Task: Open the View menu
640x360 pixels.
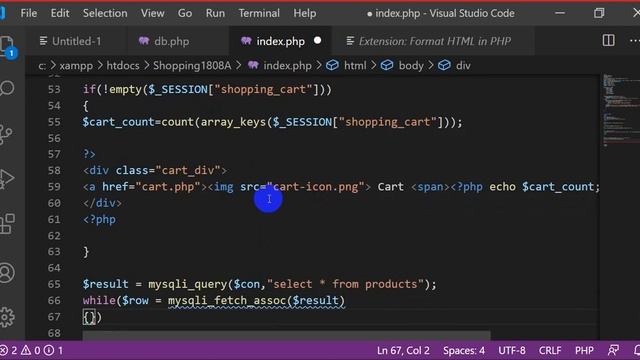Action: point(153,13)
